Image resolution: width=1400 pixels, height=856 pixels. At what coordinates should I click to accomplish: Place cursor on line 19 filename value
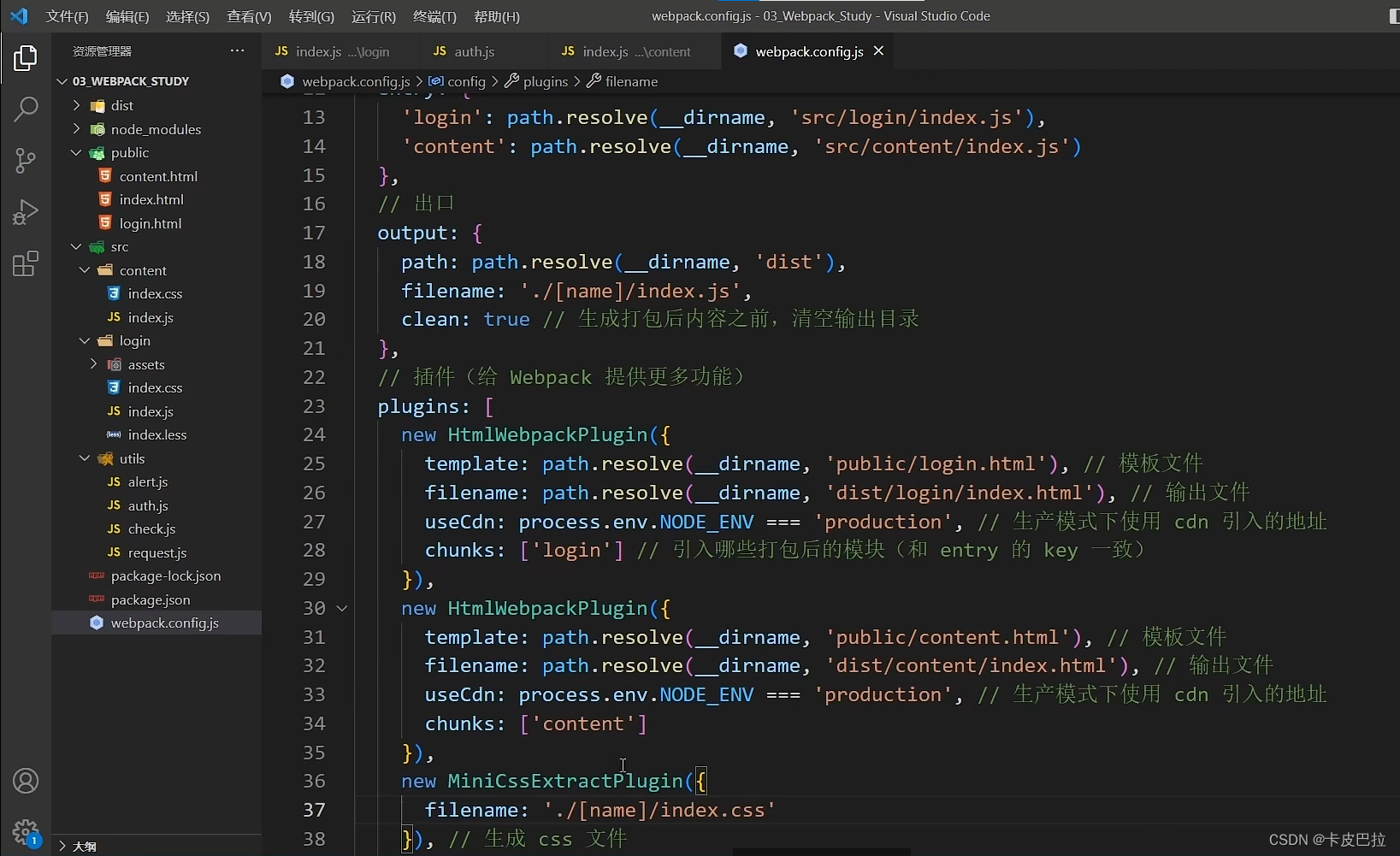tap(629, 291)
